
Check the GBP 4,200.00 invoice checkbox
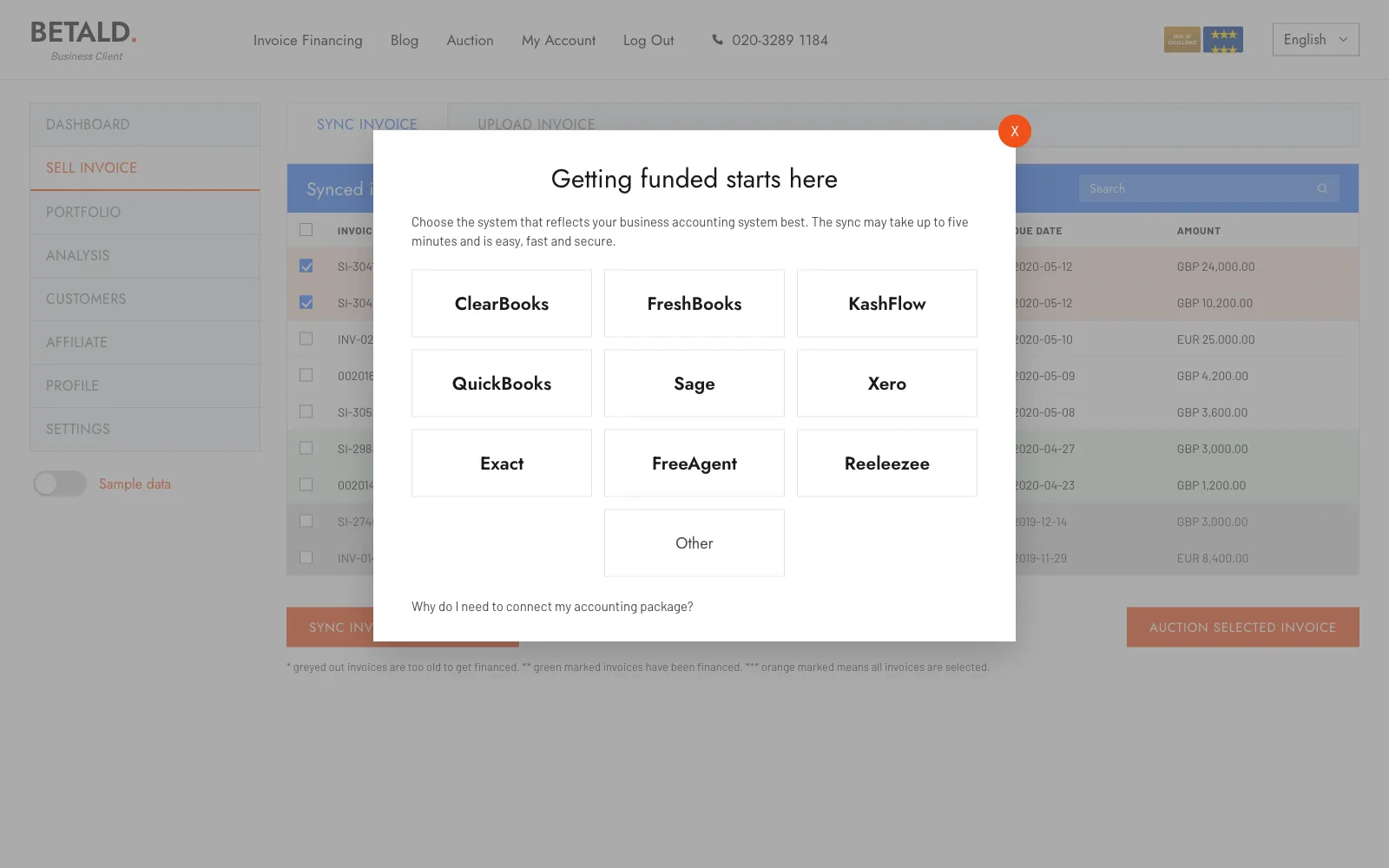(x=306, y=376)
